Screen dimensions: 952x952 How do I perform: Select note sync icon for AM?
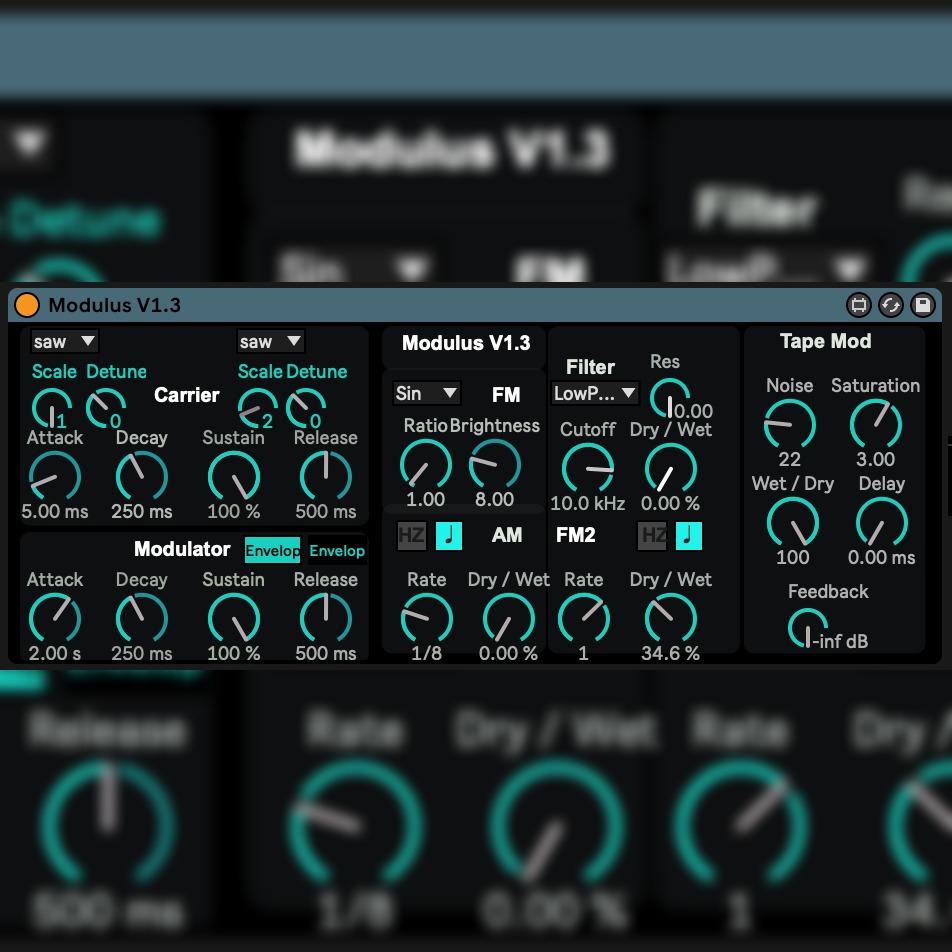tap(449, 536)
